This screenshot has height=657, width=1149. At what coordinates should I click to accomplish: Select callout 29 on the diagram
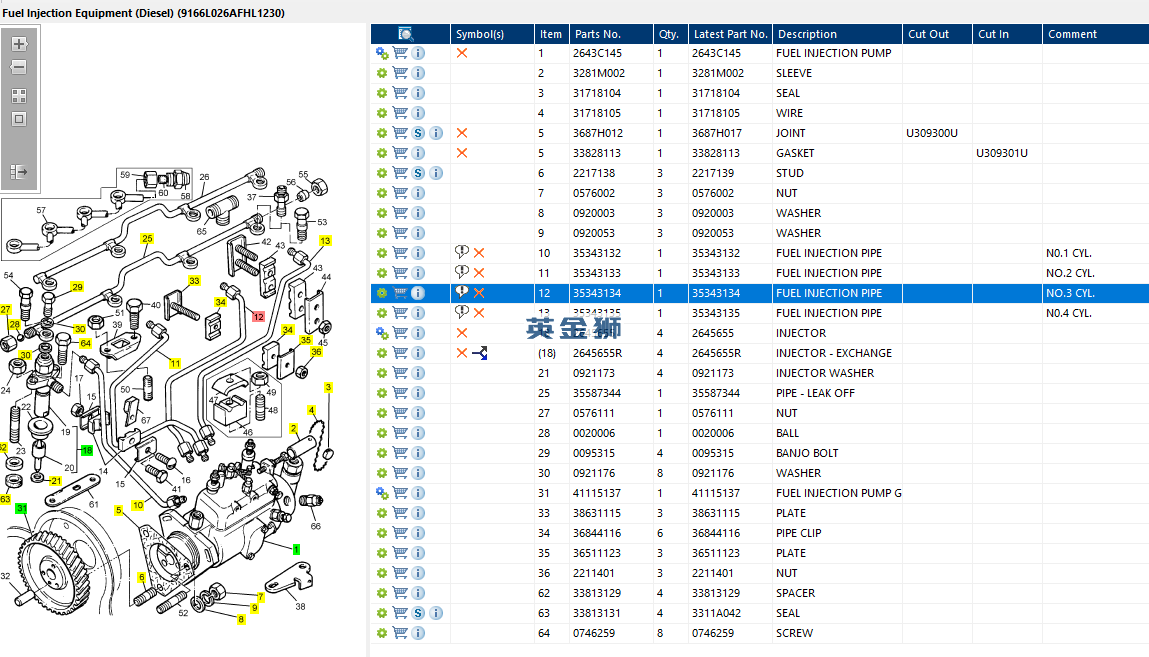(x=77, y=287)
